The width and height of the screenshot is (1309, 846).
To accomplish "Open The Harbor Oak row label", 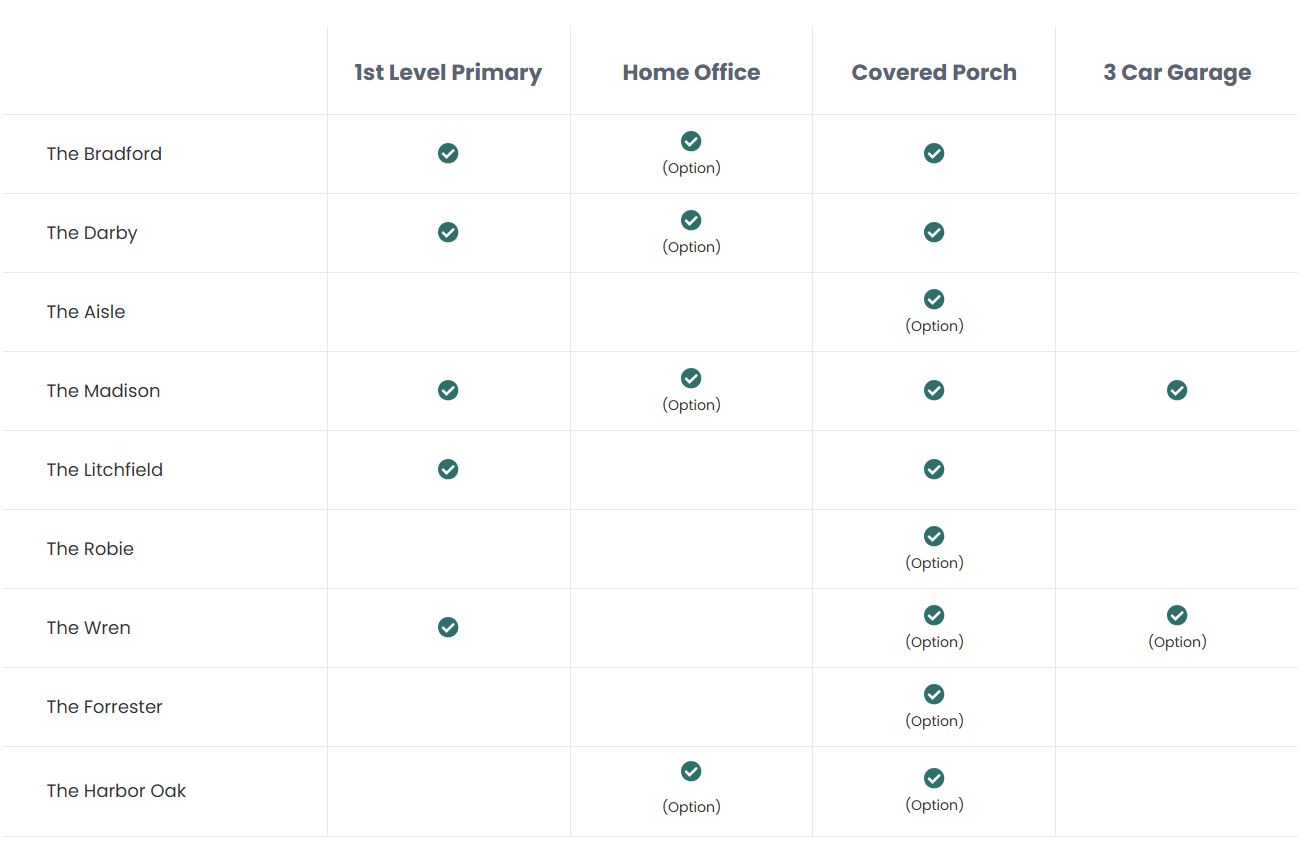I will (x=116, y=791).
